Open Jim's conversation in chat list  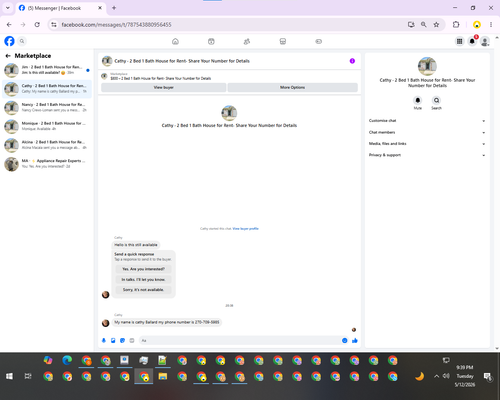click(x=47, y=70)
